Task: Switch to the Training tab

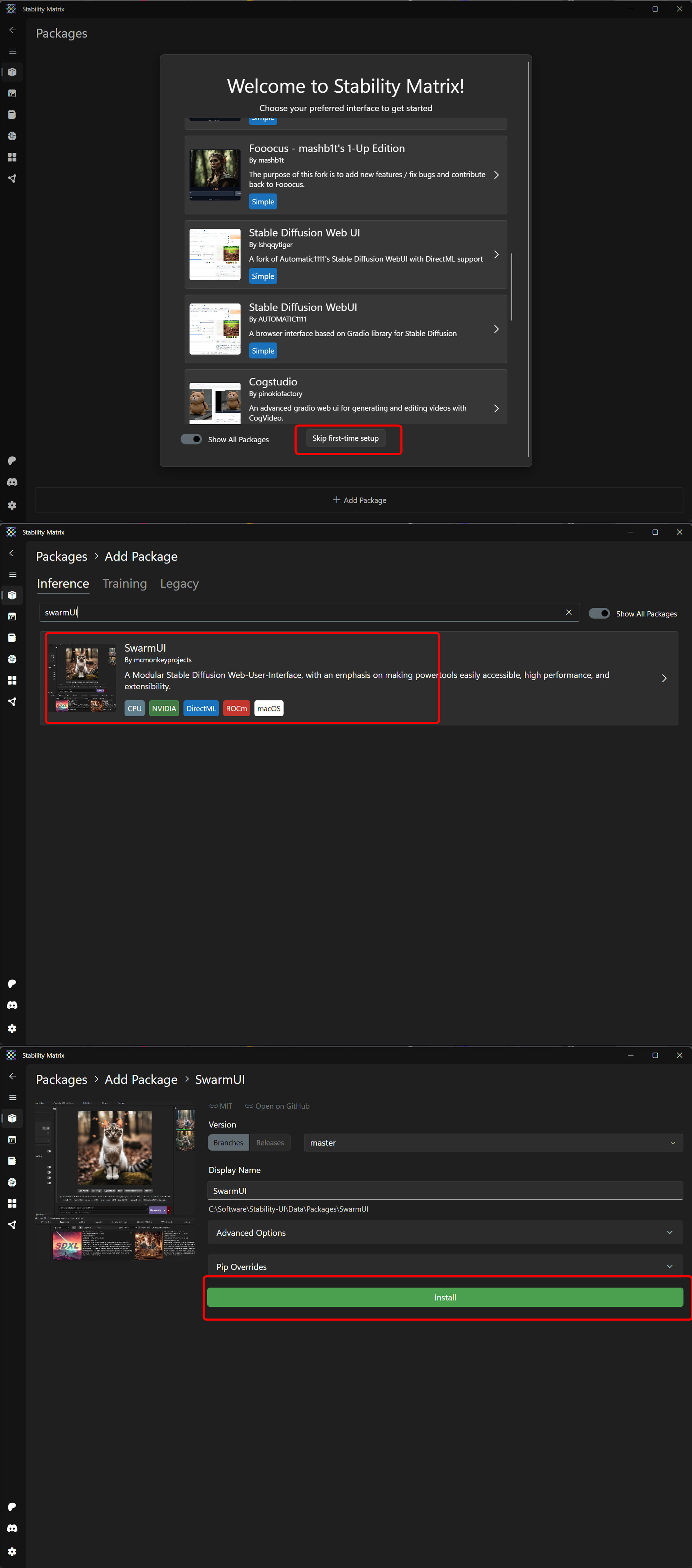Action: click(125, 584)
